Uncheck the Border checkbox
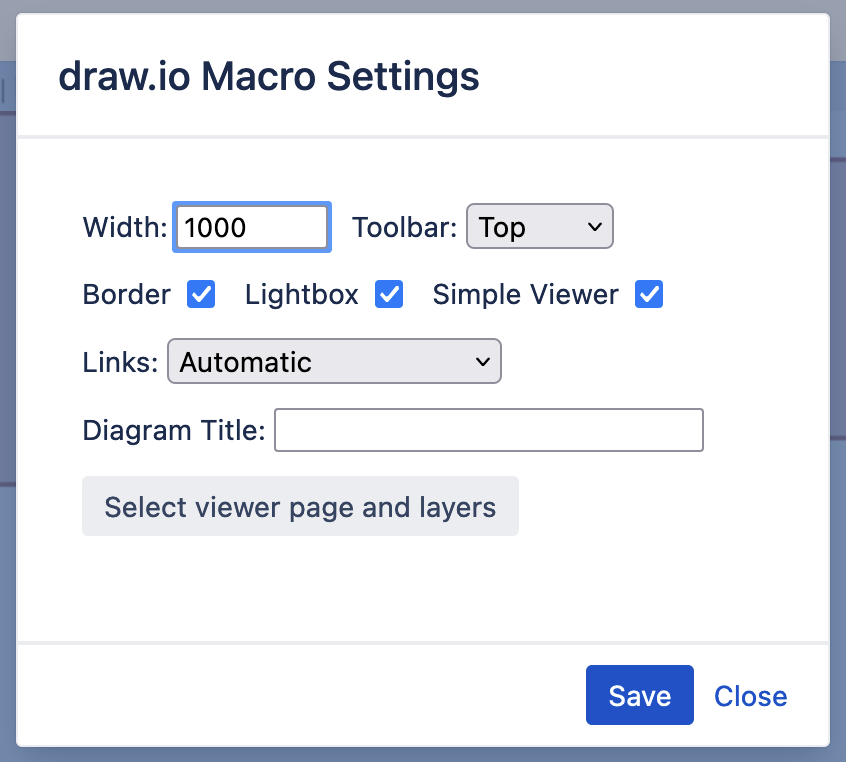The height and width of the screenshot is (762, 846). [201, 294]
